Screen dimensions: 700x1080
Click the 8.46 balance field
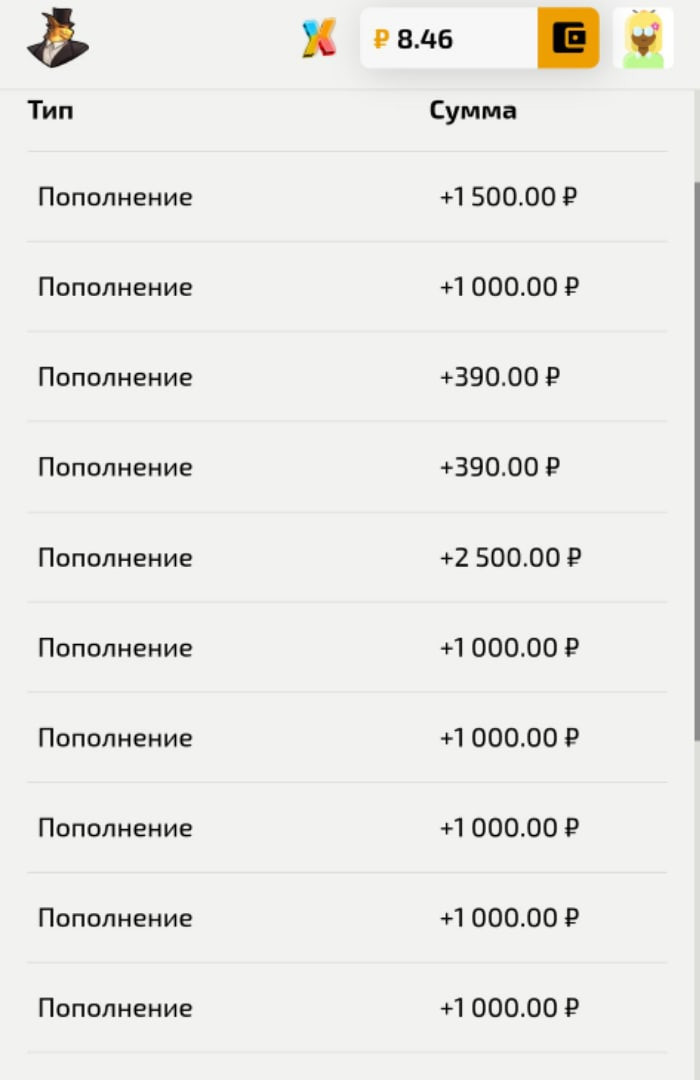coord(449,38)
